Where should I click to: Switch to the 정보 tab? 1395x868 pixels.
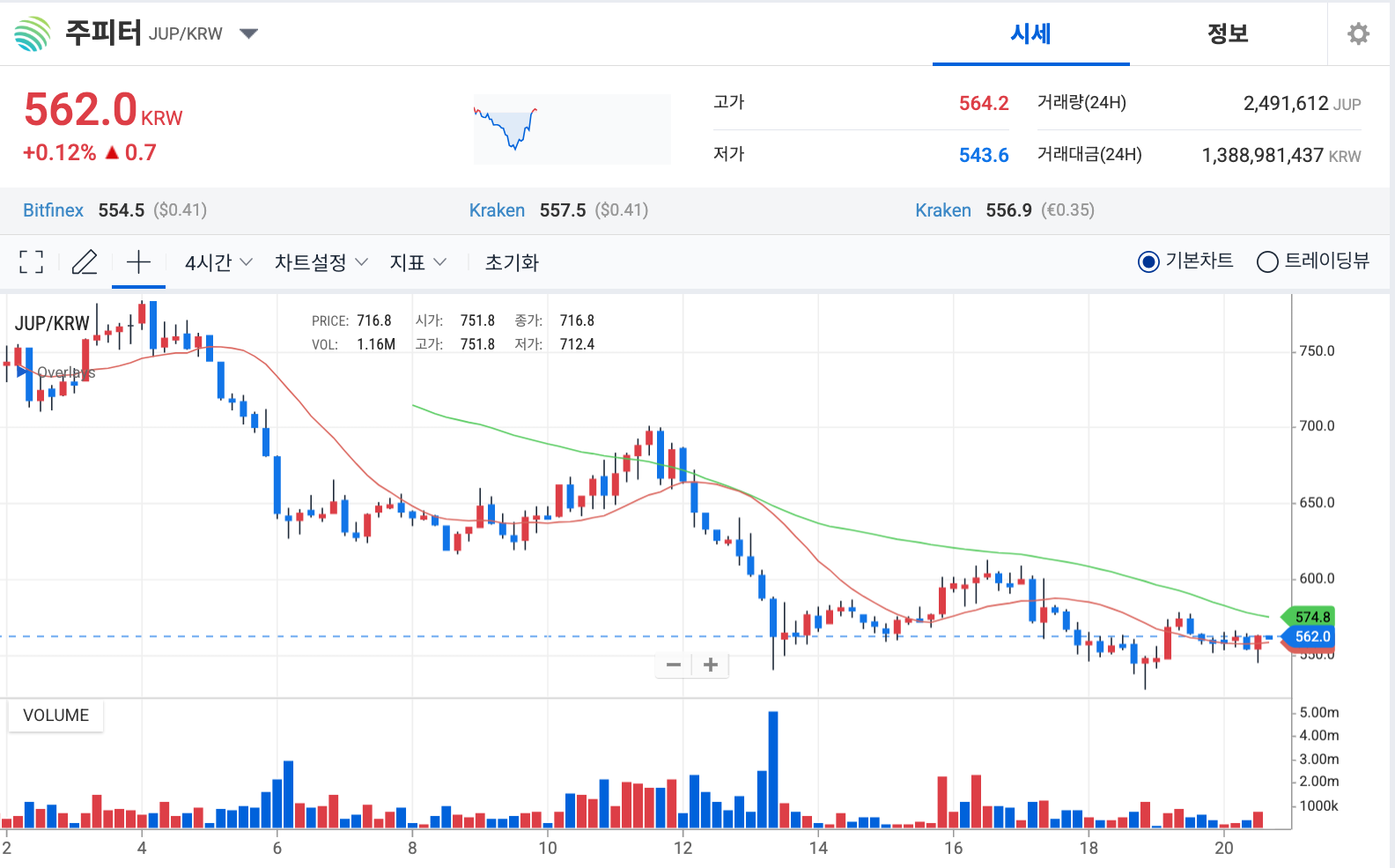[x=1228, y=33]
